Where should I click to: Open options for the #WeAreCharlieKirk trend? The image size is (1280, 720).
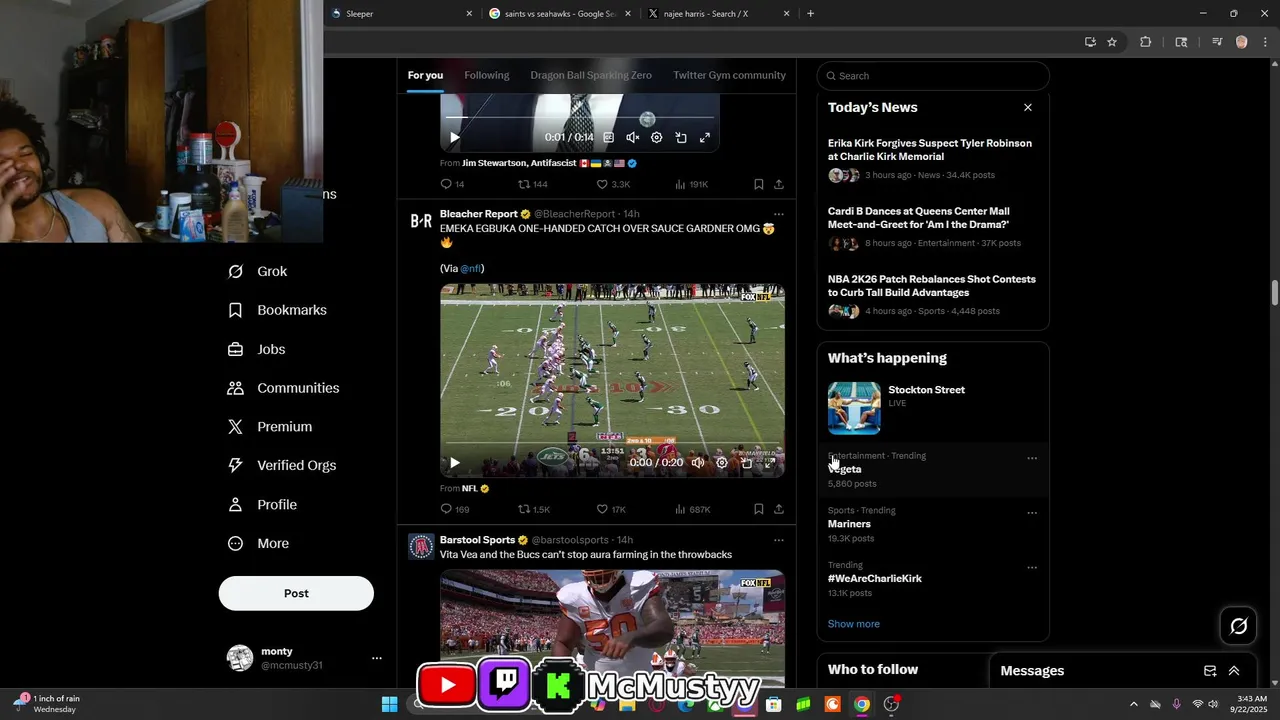[1032, 568]
